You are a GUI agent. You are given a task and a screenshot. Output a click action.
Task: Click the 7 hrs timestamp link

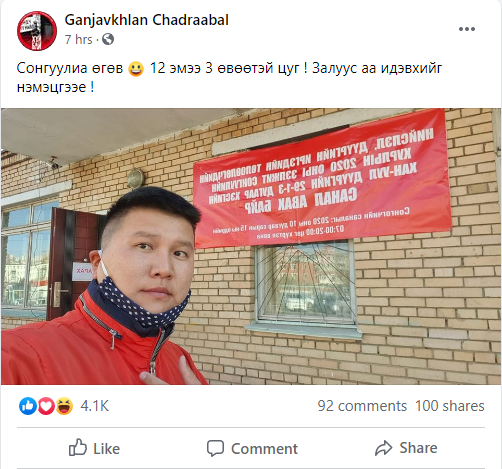[x=79, y=39]
